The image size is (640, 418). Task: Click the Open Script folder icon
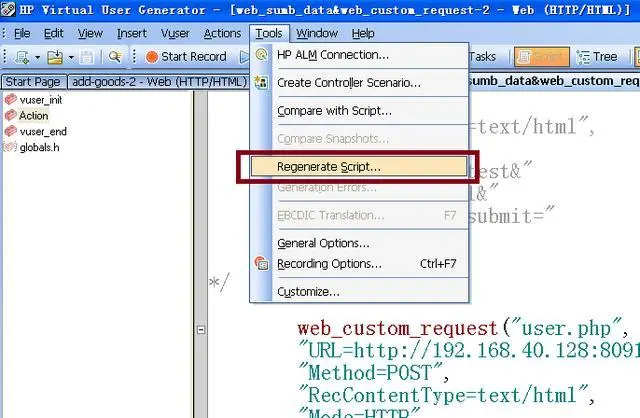(x=55, y=57)
